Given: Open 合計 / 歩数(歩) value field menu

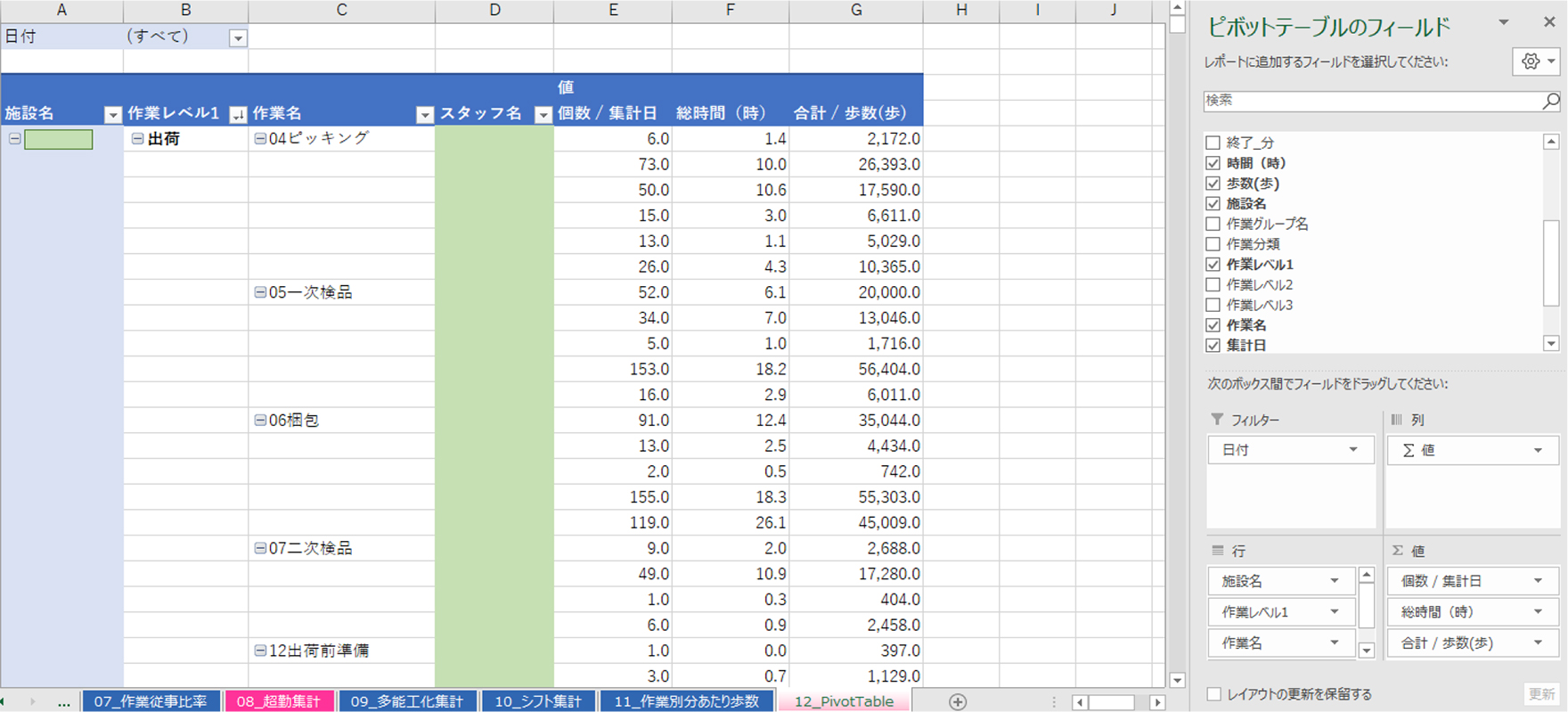Looking at the screenshot, I should (x=1538, y=643).
